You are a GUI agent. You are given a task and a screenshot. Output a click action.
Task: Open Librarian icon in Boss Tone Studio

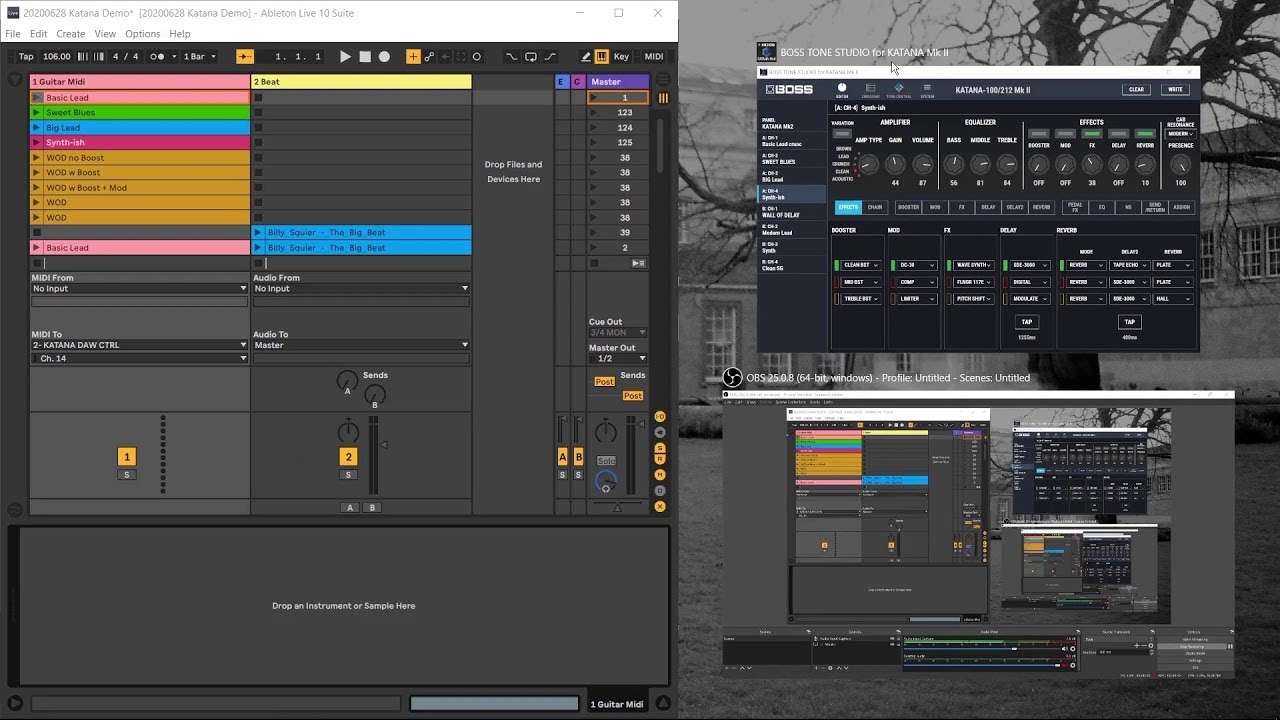coord(870,90)
